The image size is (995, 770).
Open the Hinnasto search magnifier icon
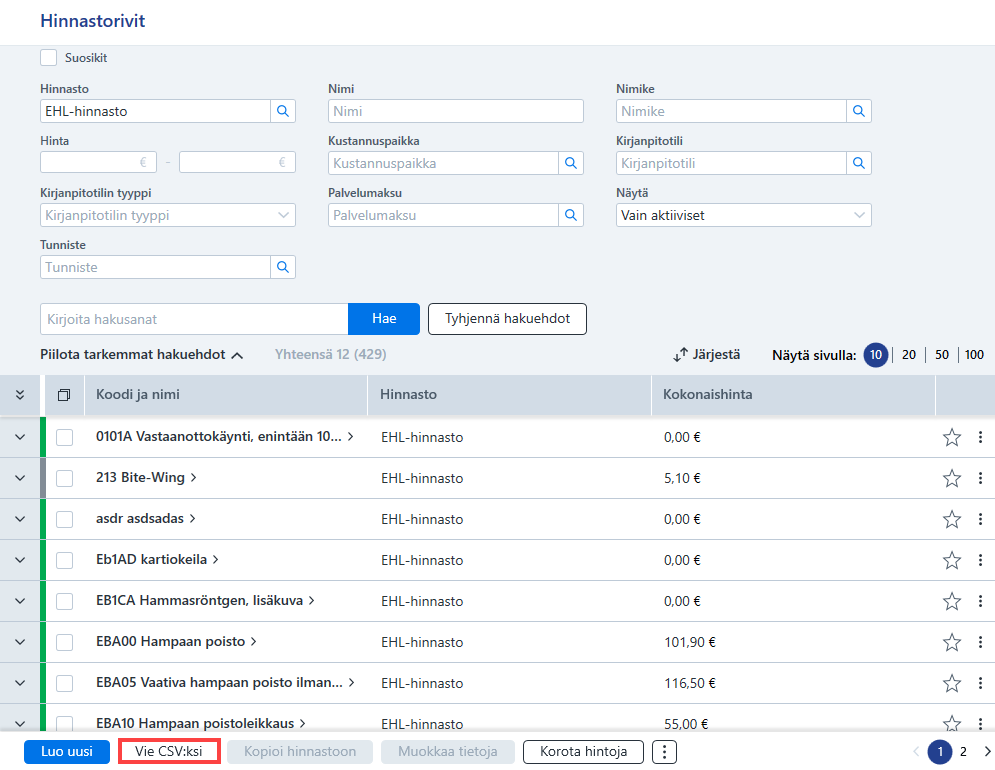[x=283, y=111]
